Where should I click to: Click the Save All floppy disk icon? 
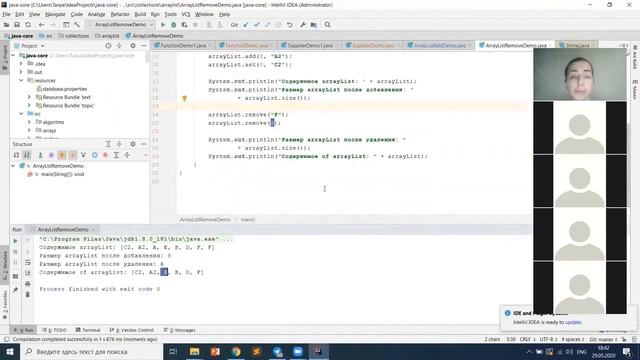tap(17, 25)
